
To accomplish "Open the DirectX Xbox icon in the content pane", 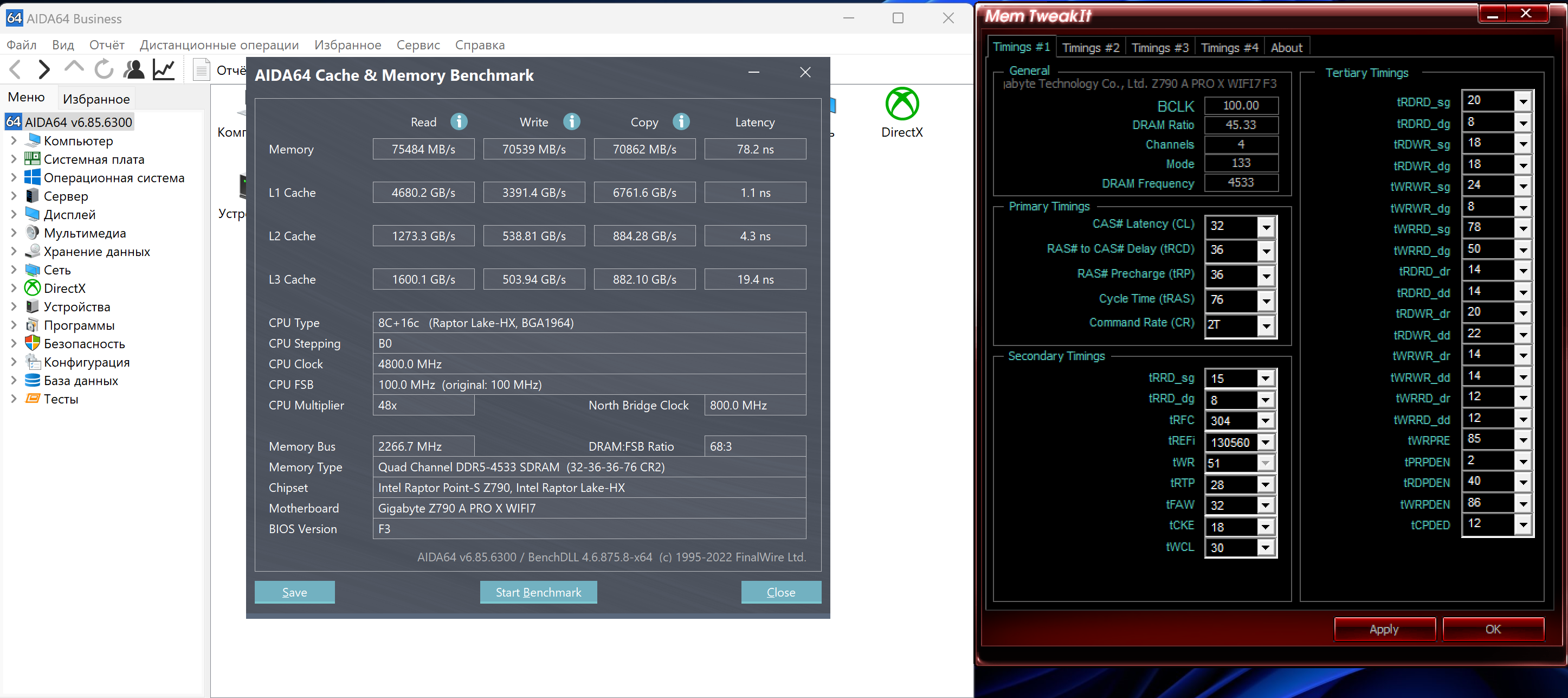I will coord(901,104).
